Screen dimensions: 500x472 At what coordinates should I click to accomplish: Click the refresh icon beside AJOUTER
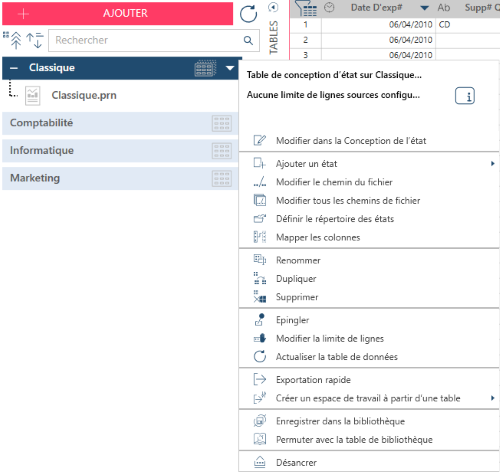pyautogui.click(x=248, y=14)
